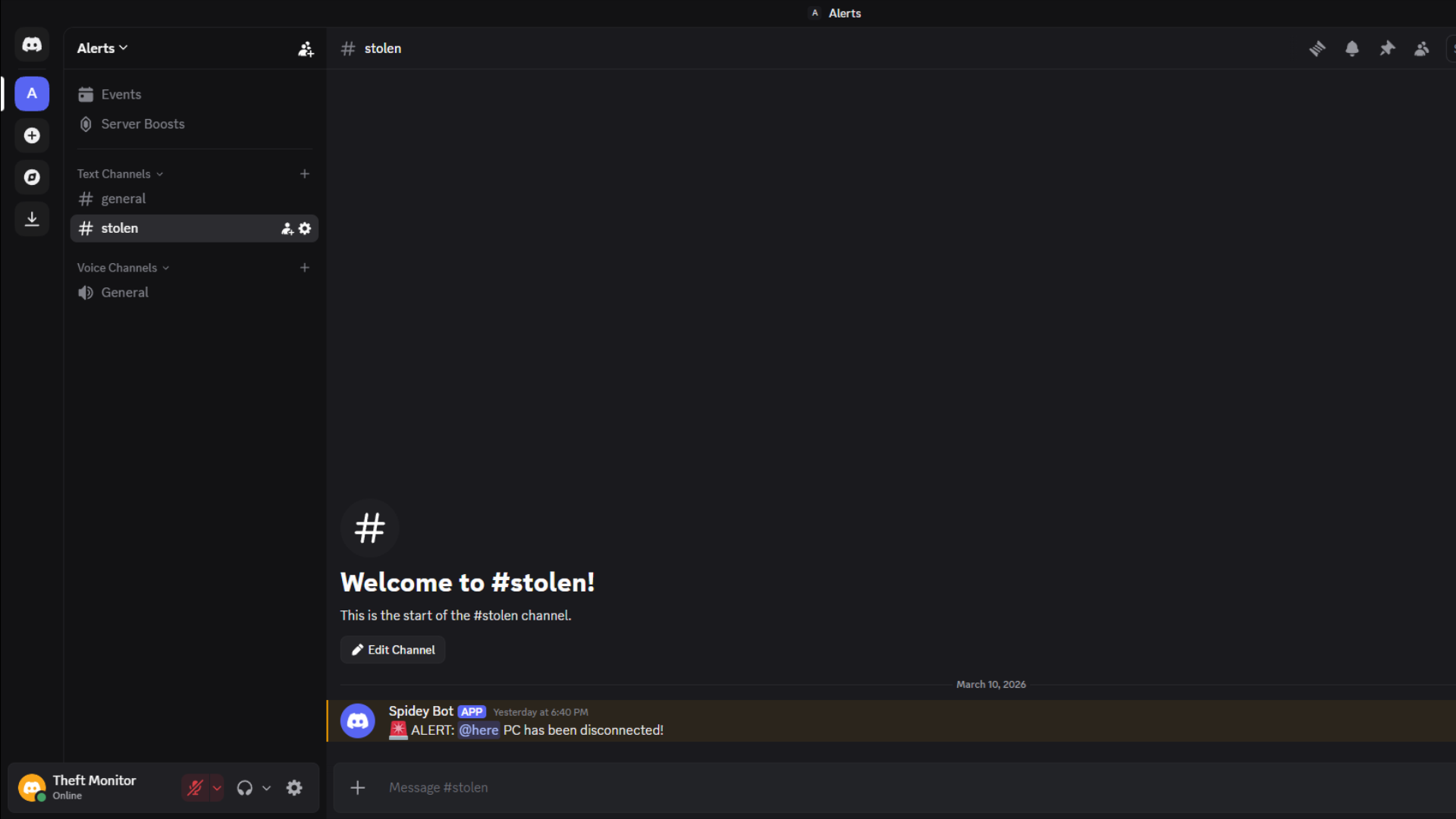This screenshot has height=819, width=1456.
Task: Click the Add a Server plus icon
Action: (x=32, y=136)
